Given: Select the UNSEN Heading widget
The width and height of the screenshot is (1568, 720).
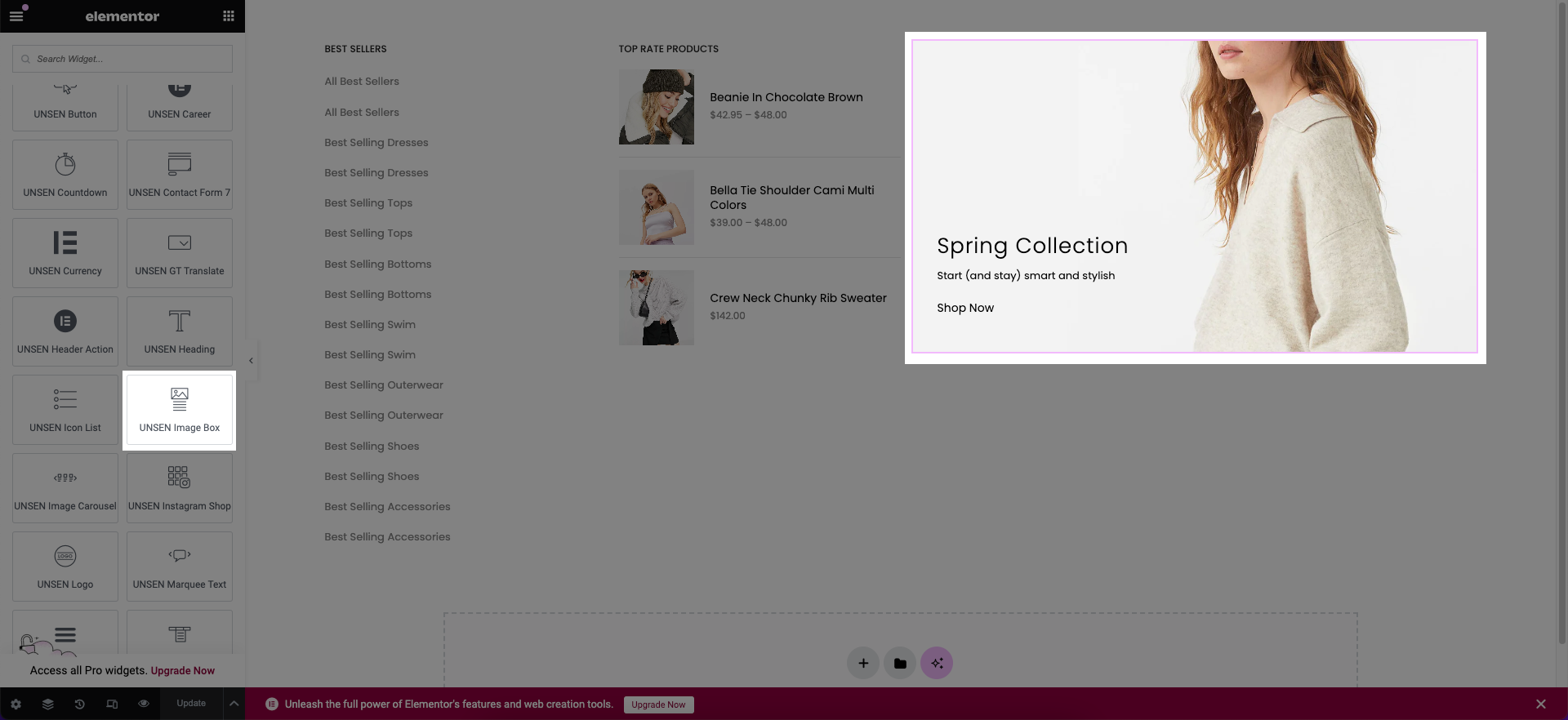Looking at the screenshot, I should (x=180, y=331).
